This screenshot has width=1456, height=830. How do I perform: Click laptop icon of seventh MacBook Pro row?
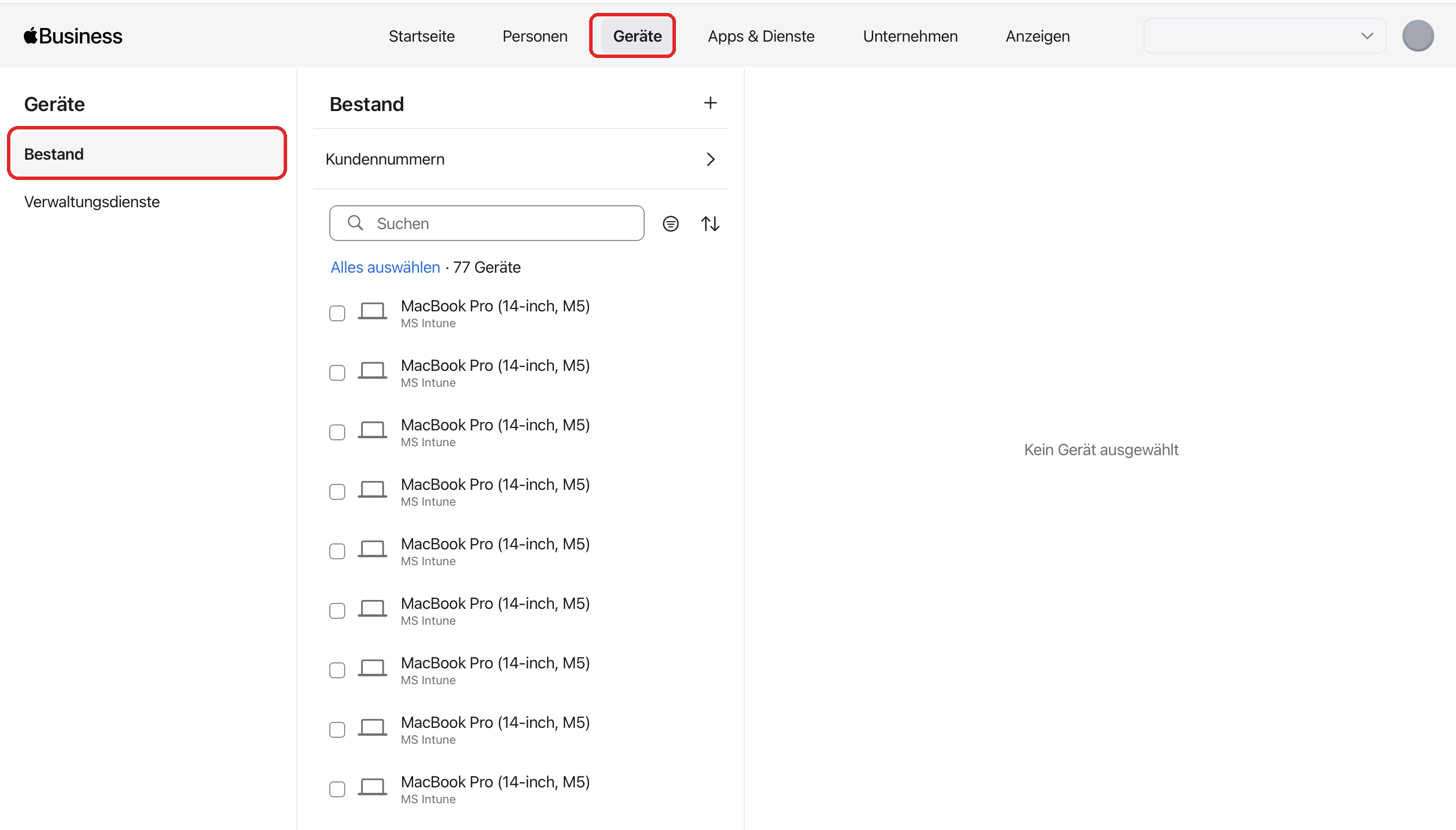click(372, 668)
